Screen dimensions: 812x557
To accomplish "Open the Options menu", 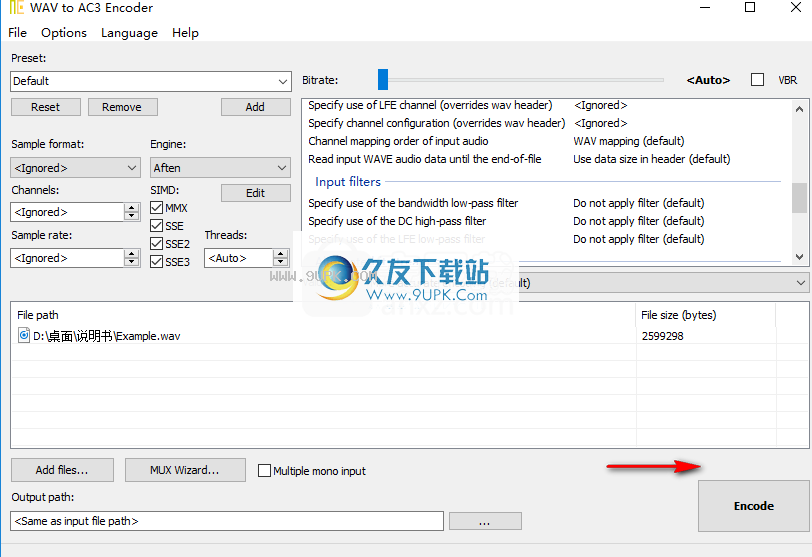I will [64, 33].
